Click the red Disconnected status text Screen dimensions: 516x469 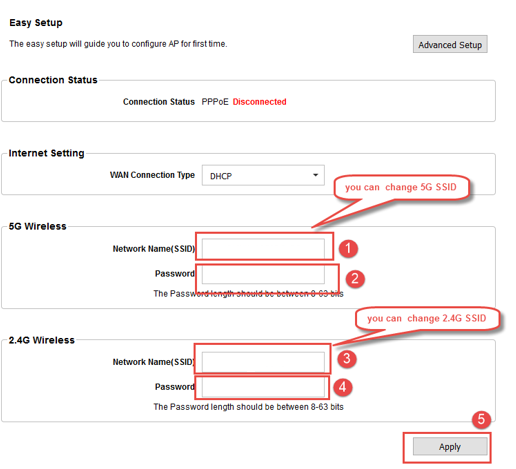[259, 102]
